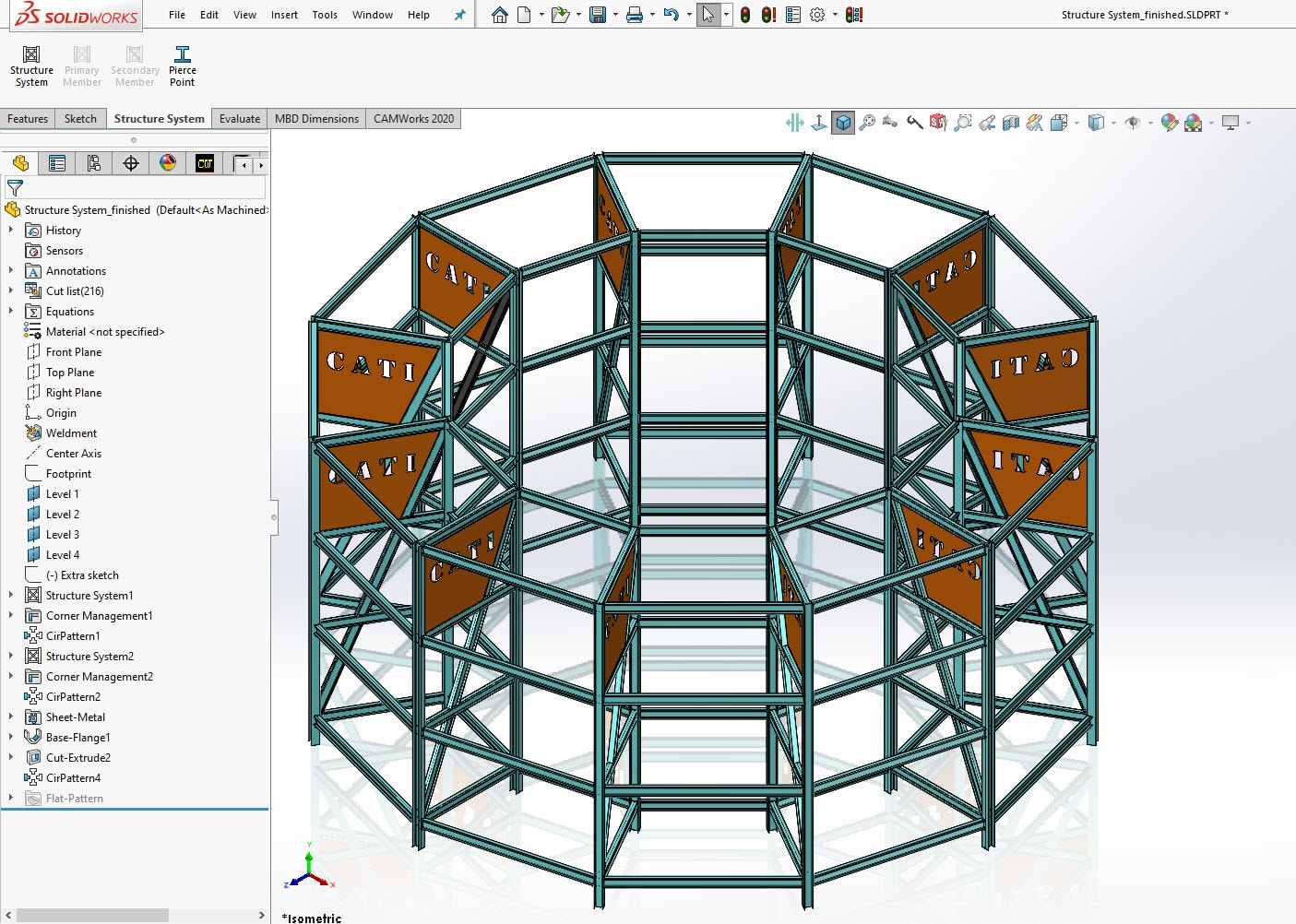Click the Structure System command
Viewport: 1296px width, 924px height.
click(x=31, y=67)
